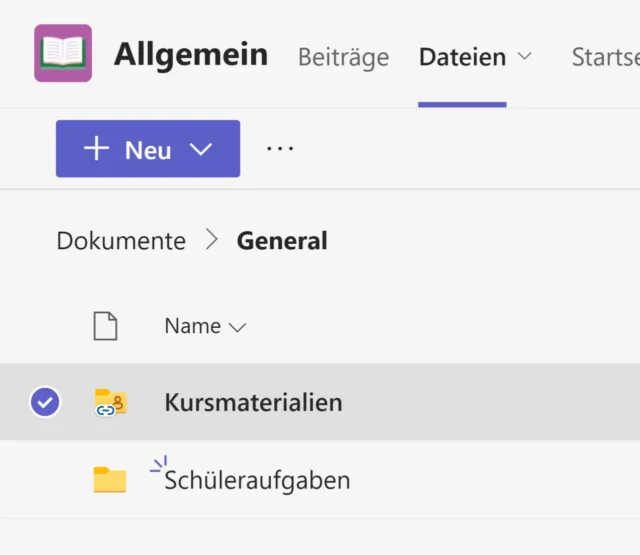
Task: Click the Neu button label
Action: click(x=148, y=150)
